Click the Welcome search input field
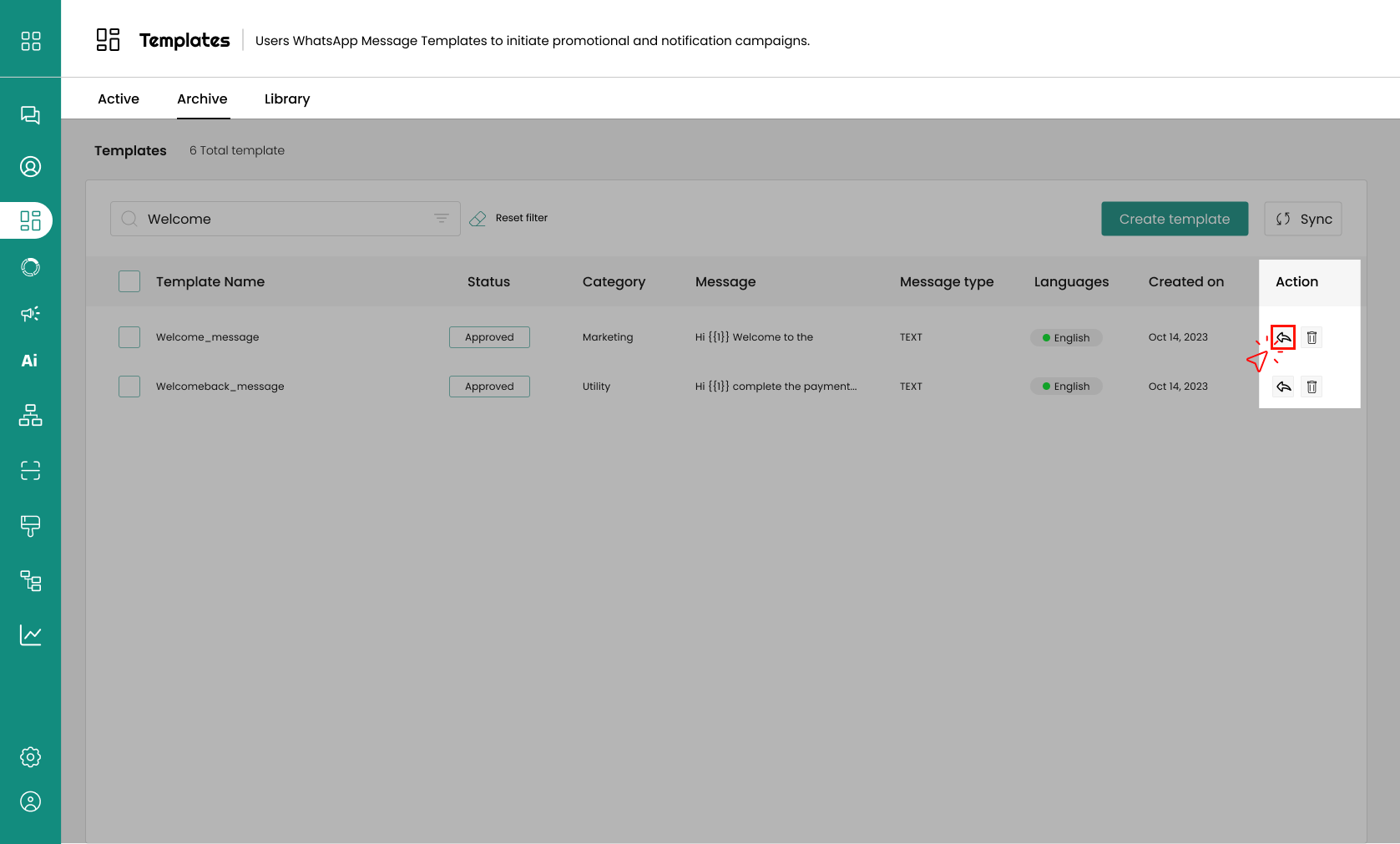1400x844 pixels. [x=284, y=219]
